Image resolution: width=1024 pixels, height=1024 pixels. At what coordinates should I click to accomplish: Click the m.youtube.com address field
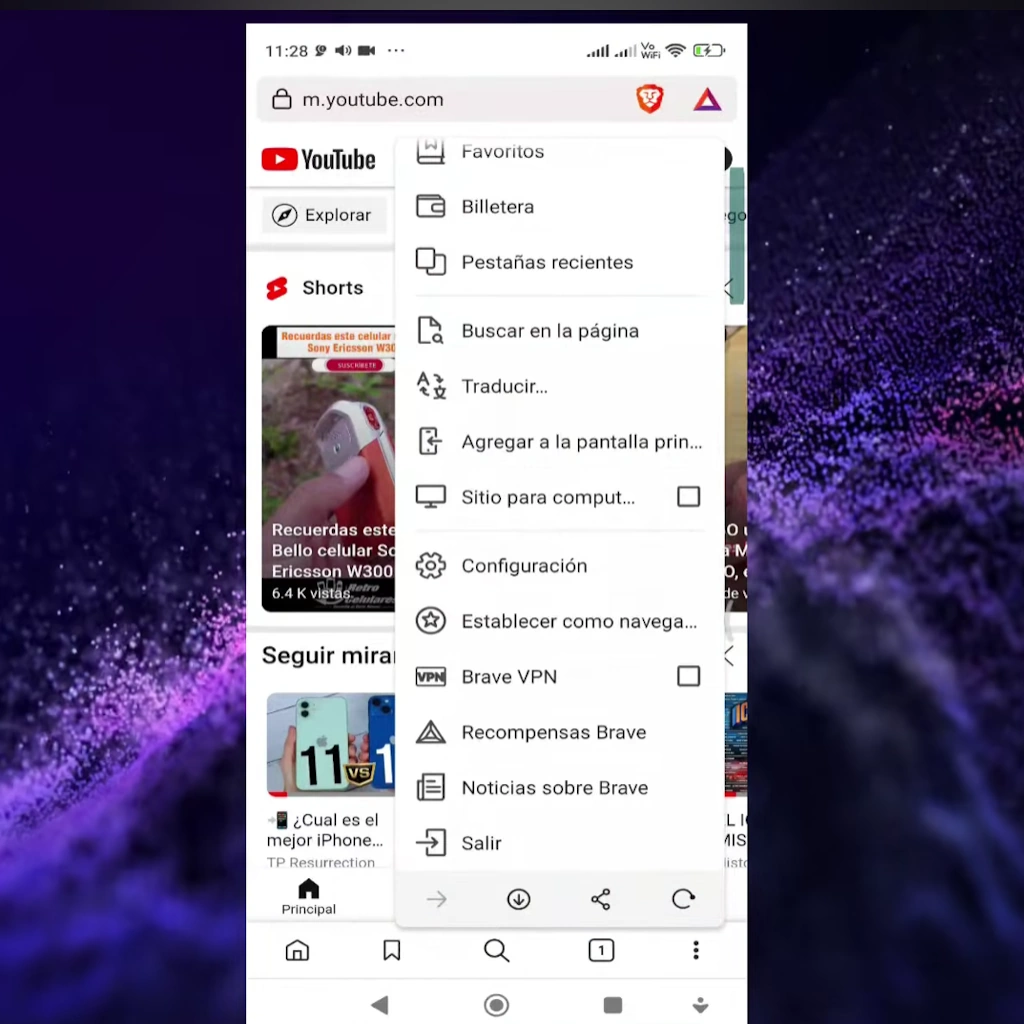click(497, 99)
